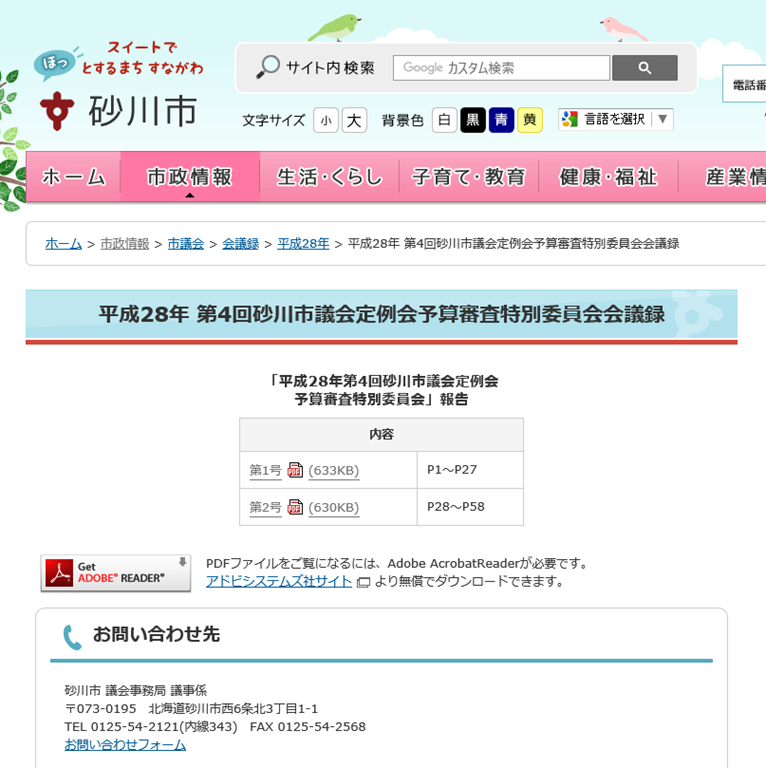Set text size to large (大)

point(354,121)
